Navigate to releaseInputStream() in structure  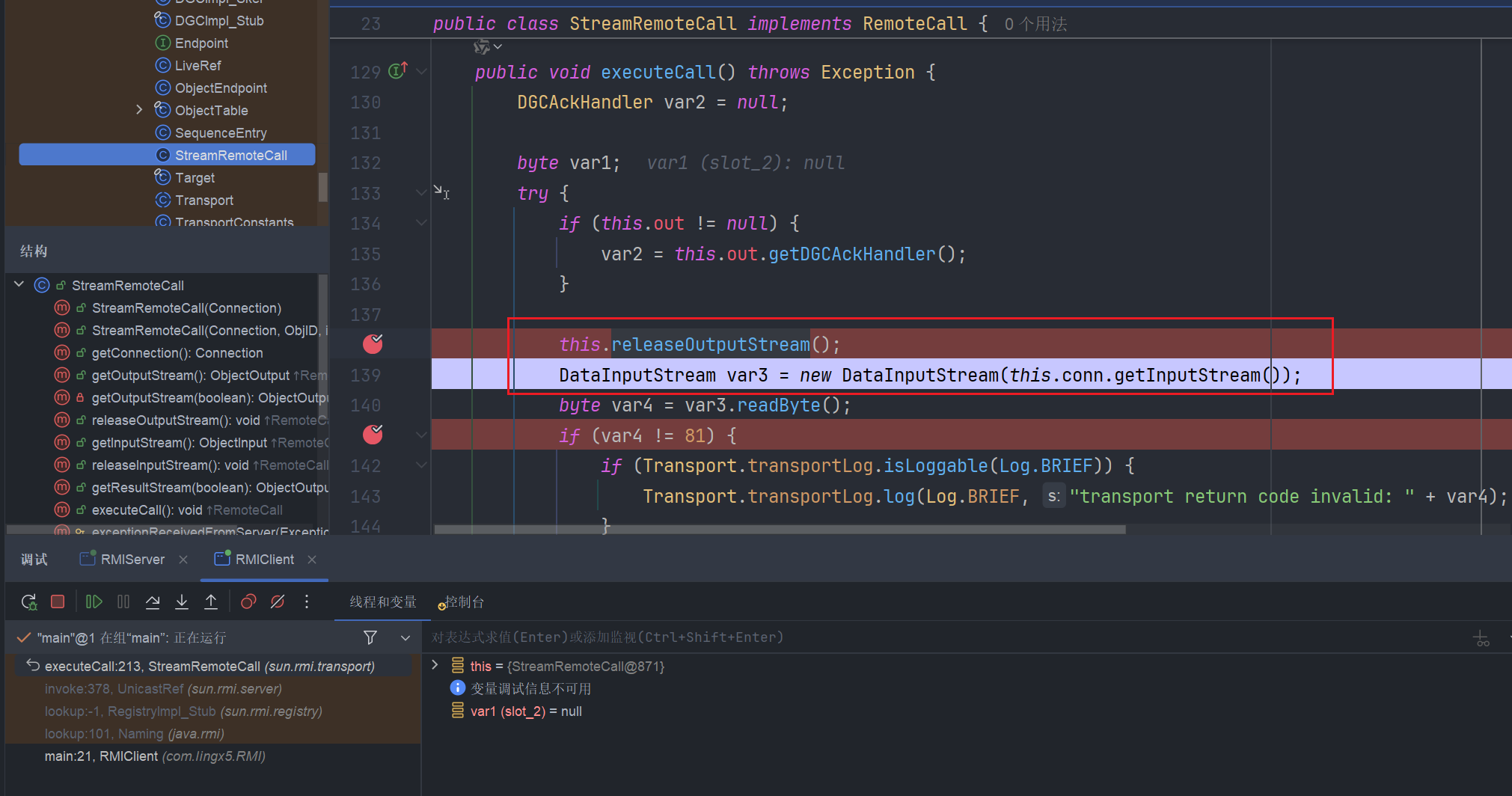[170, 465]
